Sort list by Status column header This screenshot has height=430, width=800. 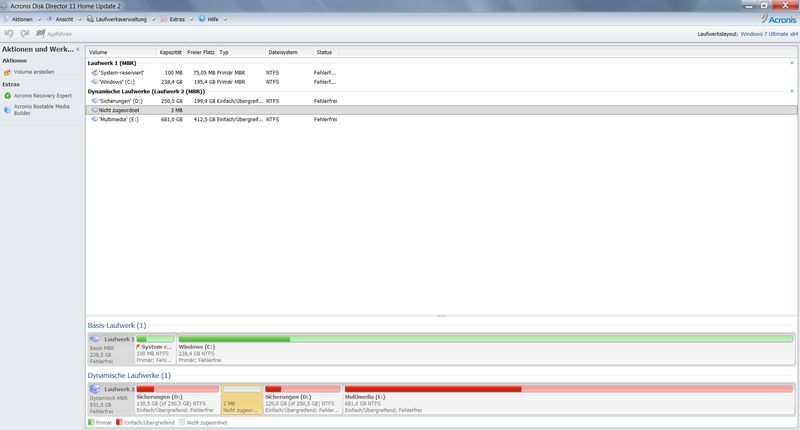(x=326, y=52)
